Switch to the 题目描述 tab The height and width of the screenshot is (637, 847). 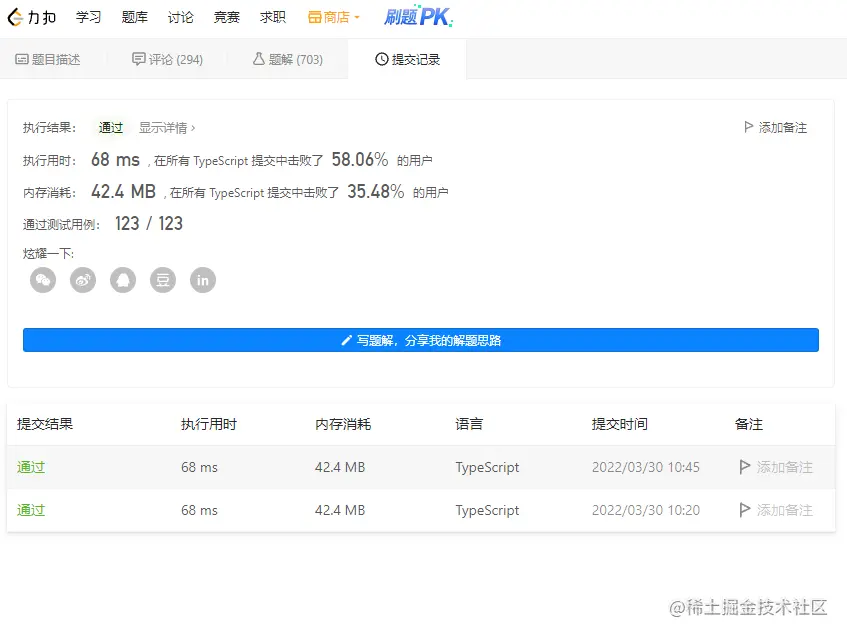[x=48, y=59]
